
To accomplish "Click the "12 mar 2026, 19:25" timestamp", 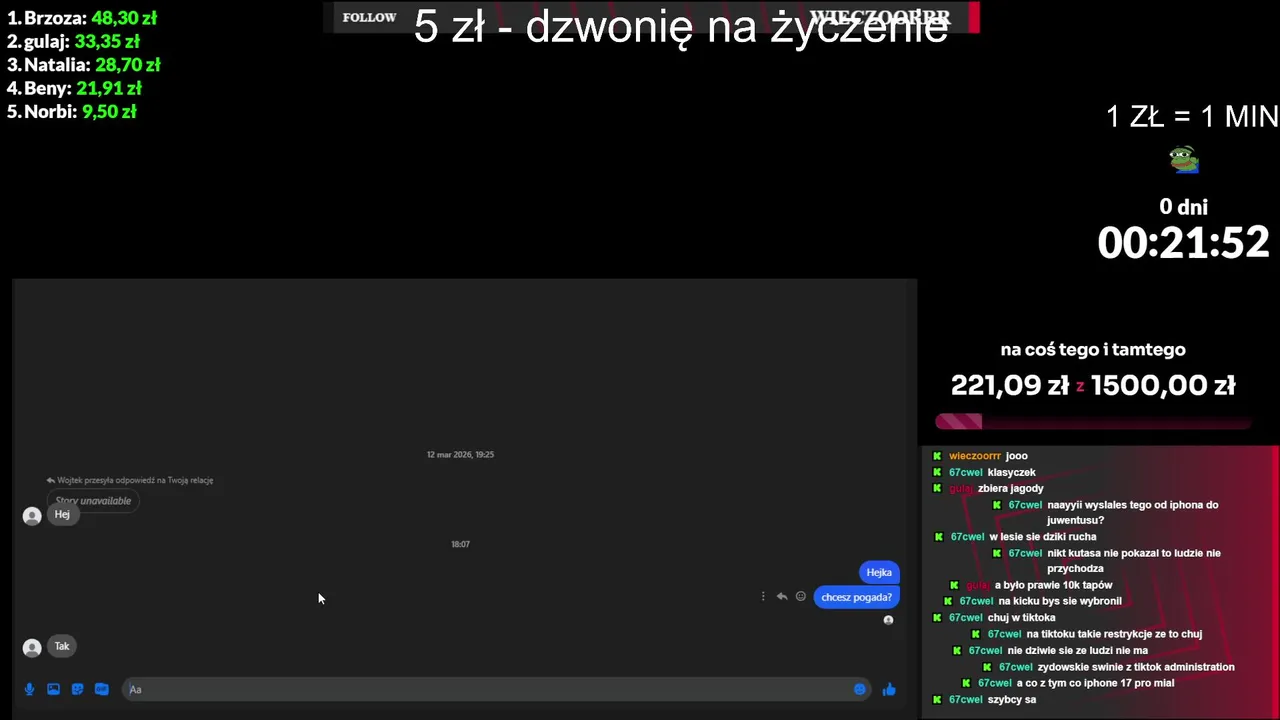I will point(460,454).
